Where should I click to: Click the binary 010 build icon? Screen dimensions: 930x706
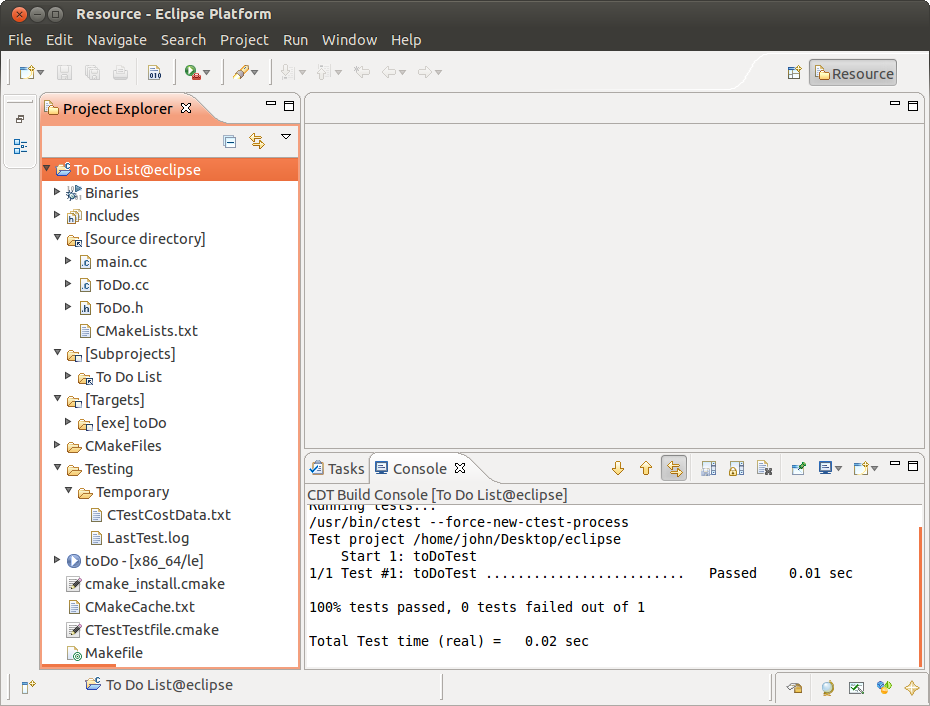(154, 72)
